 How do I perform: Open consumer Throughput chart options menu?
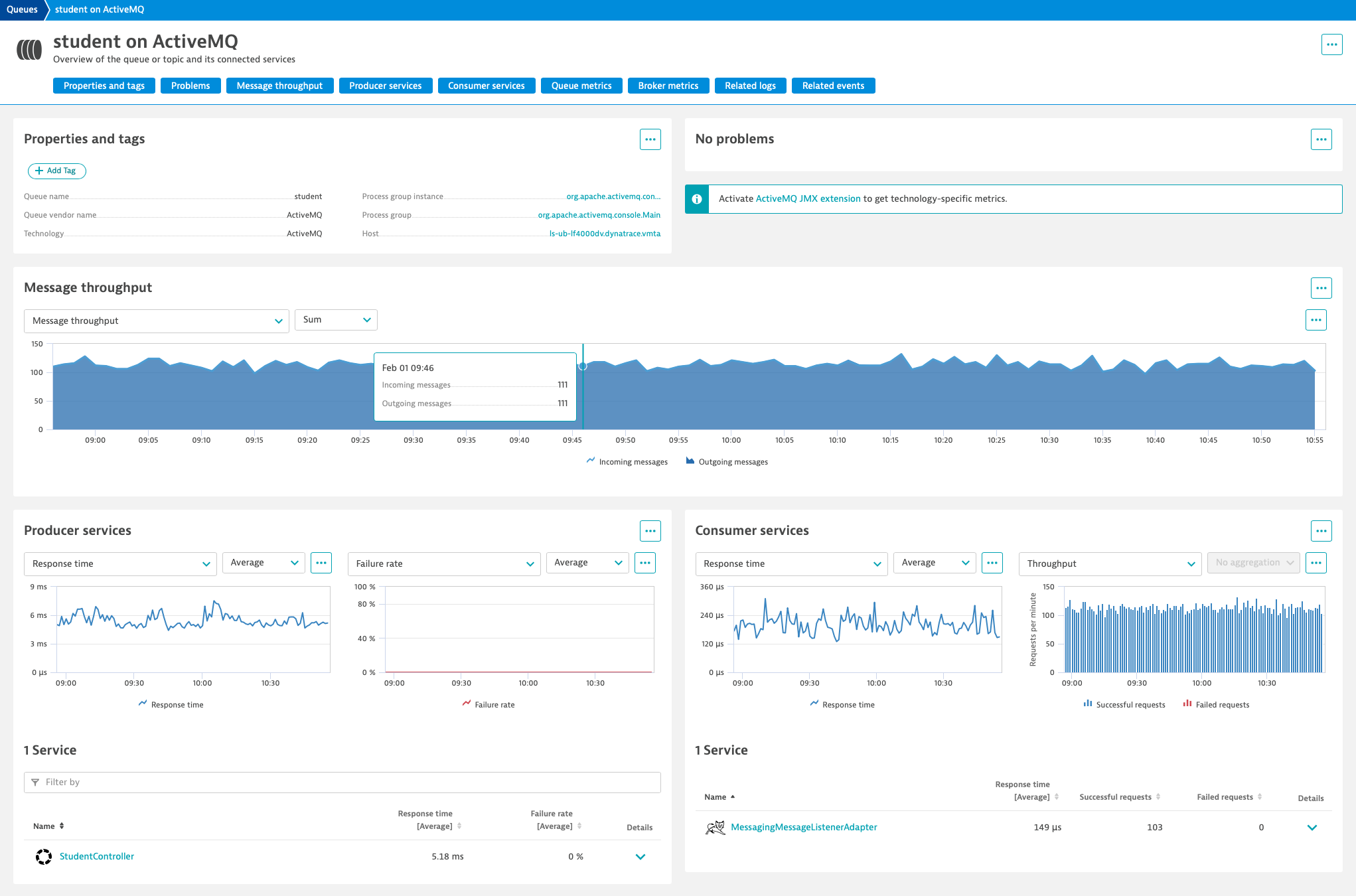1316,563
